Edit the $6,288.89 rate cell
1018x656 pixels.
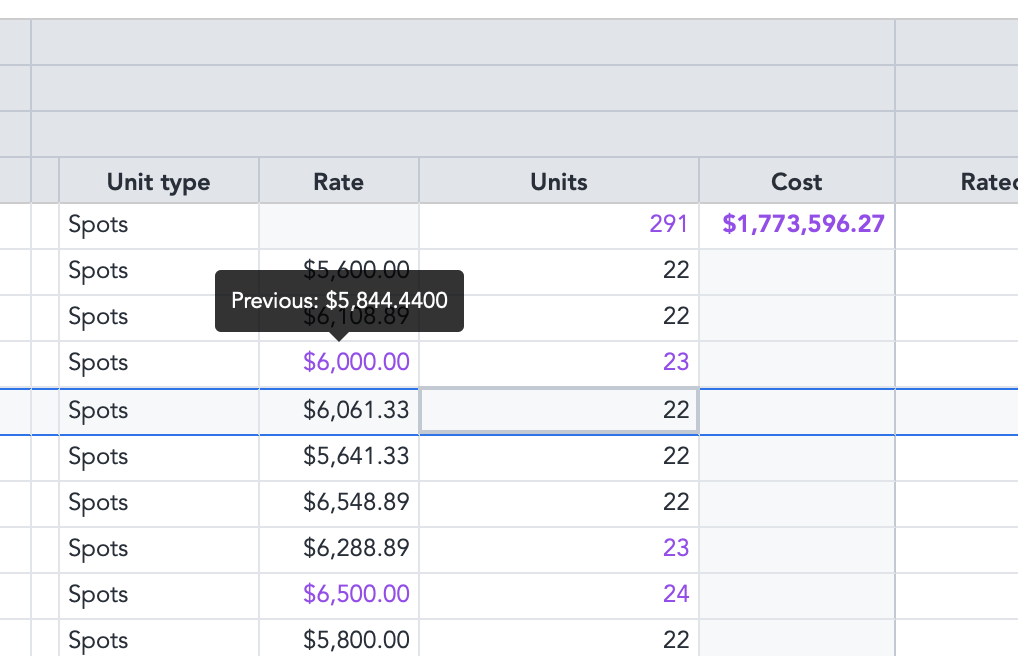pos(339,549)
